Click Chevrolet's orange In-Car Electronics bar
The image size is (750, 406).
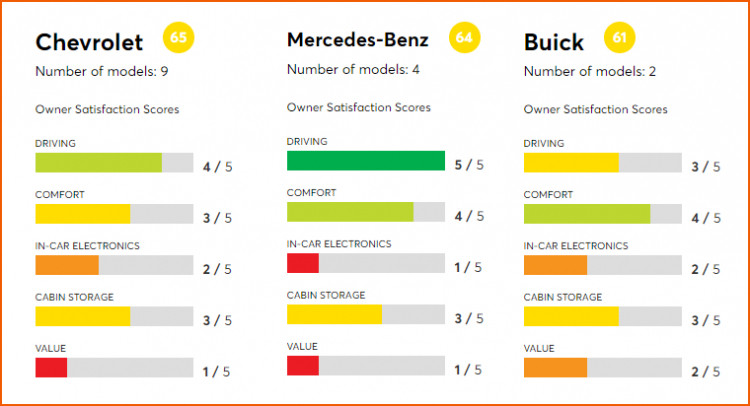point(67,265)
